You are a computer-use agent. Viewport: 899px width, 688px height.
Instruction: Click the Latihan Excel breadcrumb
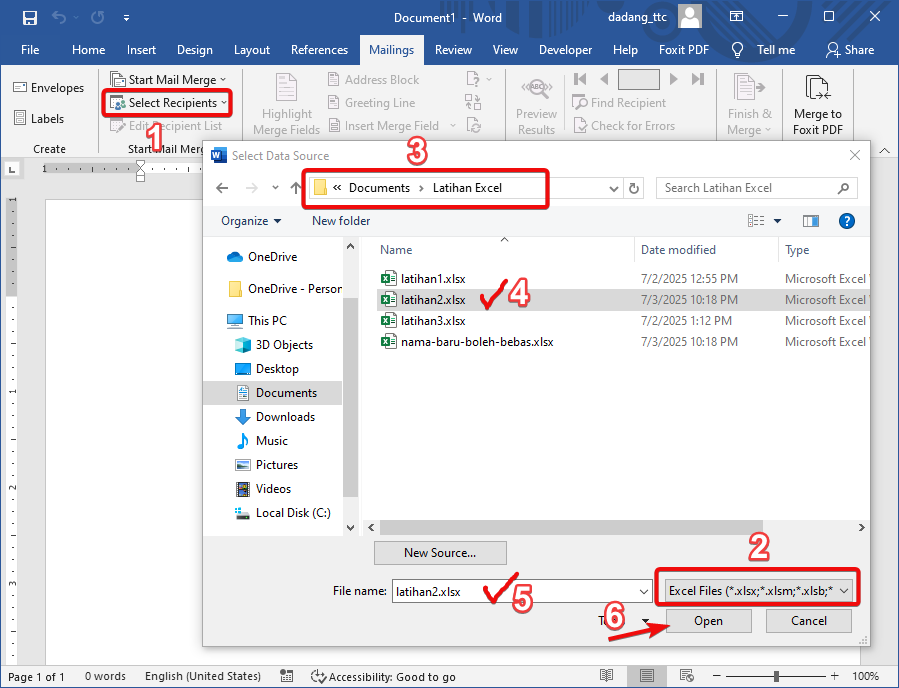pyautogui.click(x=467, y=188)
